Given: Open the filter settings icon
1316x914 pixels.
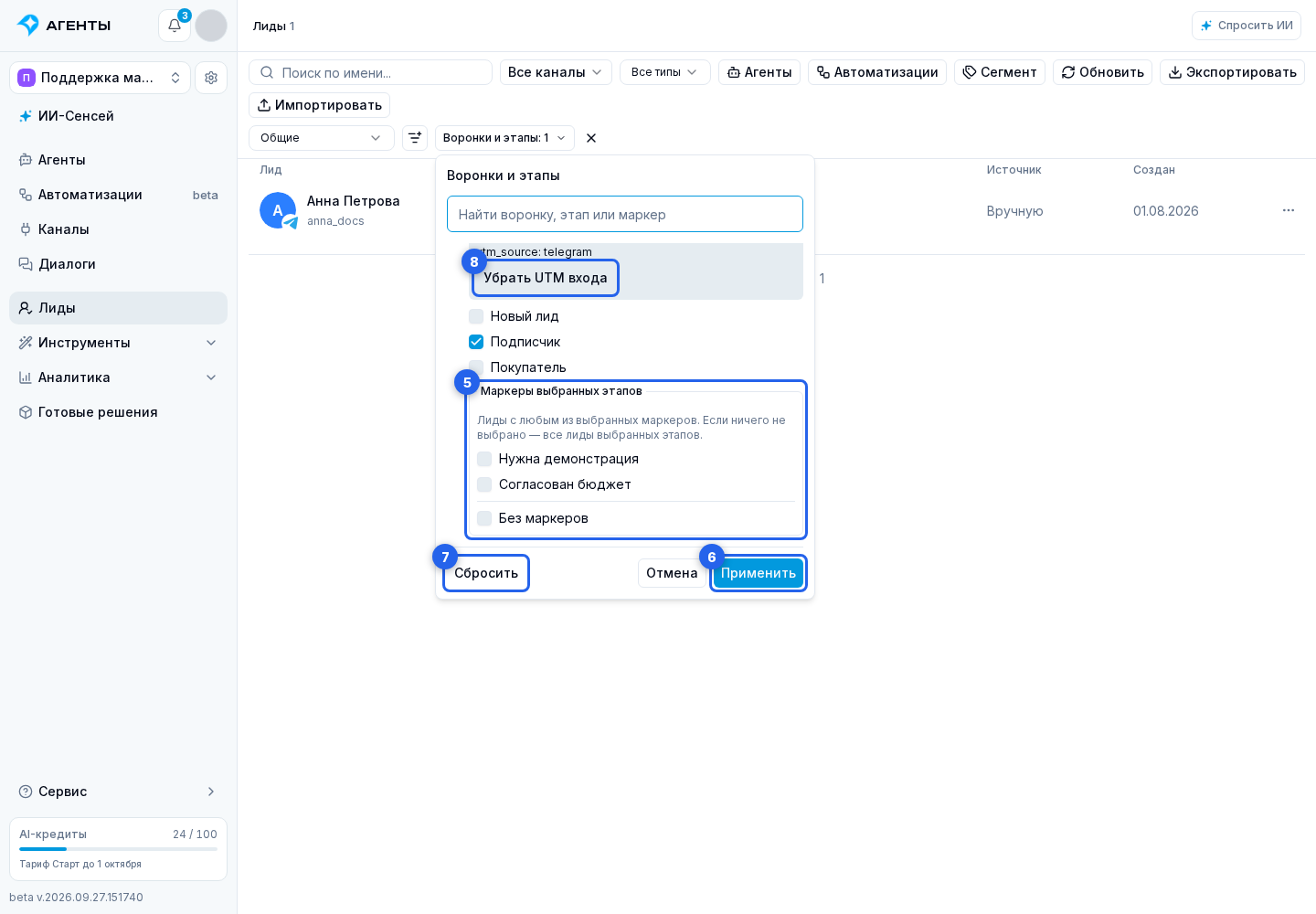Looking at the screenshot, I should tap(415, 138).
